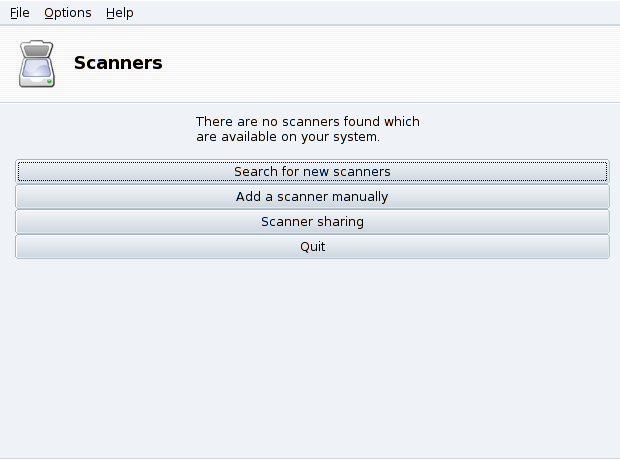Manually add a scanner with its button

312,197
